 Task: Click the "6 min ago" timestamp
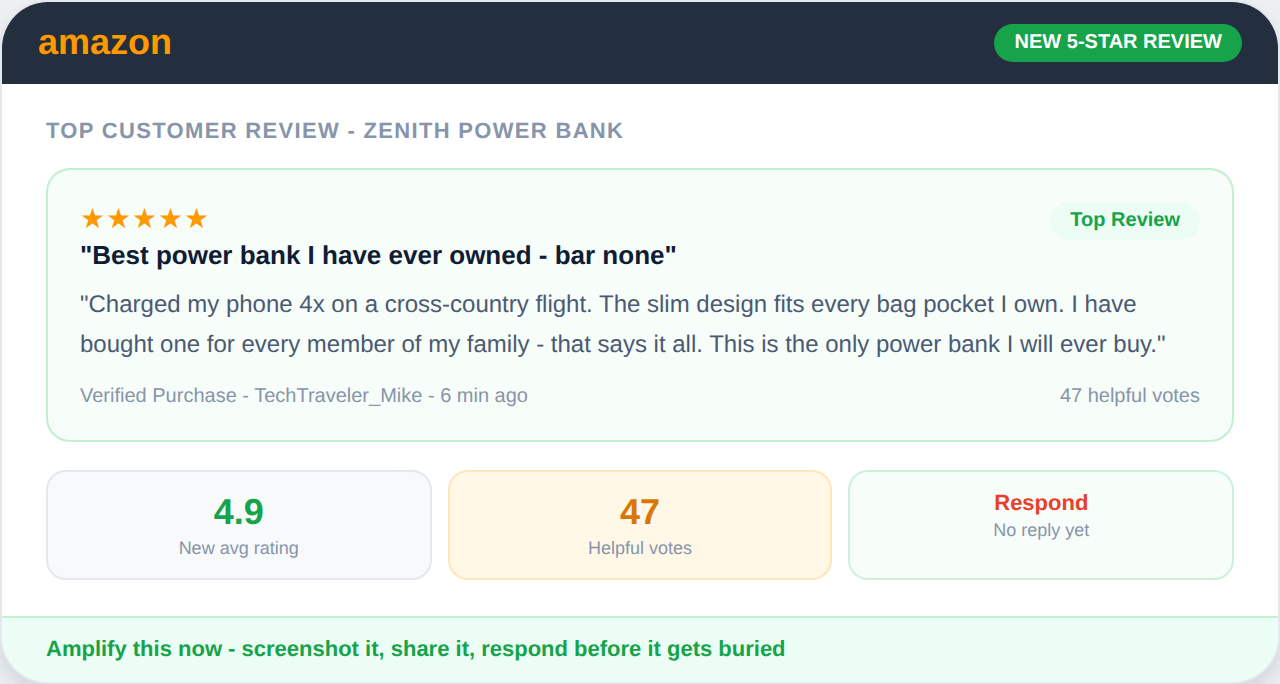tap(484, 396)
